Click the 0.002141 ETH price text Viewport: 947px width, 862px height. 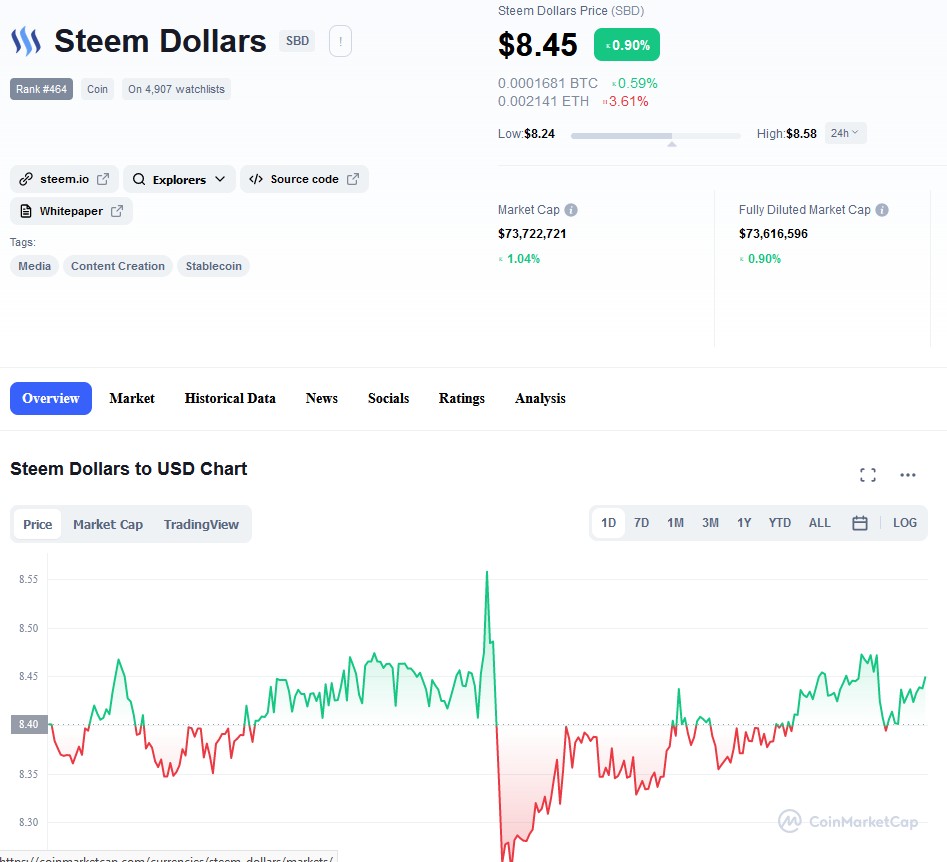(x=543, y=101)
